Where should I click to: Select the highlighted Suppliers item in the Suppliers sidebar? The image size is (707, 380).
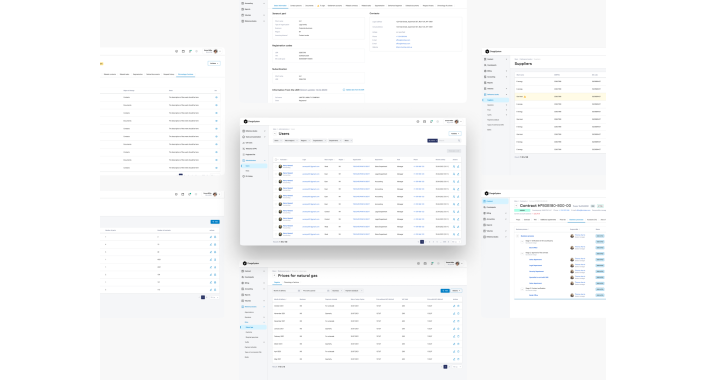coord(496,100)
